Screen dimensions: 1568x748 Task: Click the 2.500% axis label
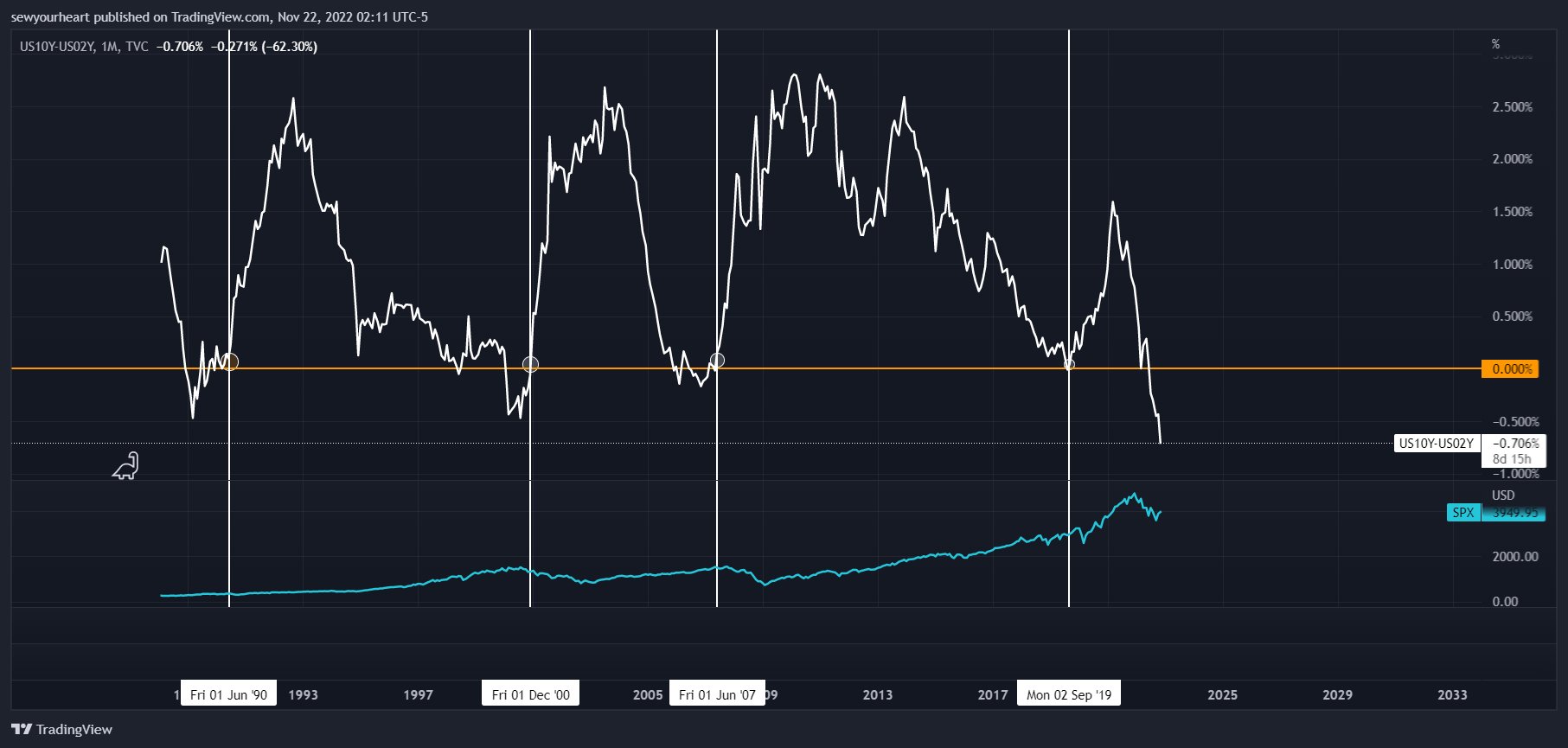pyautogui.click(x=1512, y=107)
